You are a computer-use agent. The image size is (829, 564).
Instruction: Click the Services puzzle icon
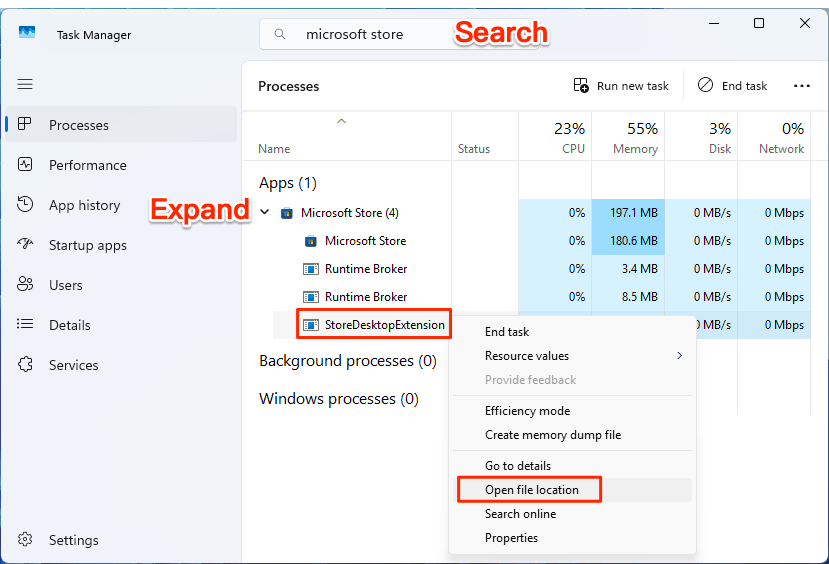click(x=25, y=364)
